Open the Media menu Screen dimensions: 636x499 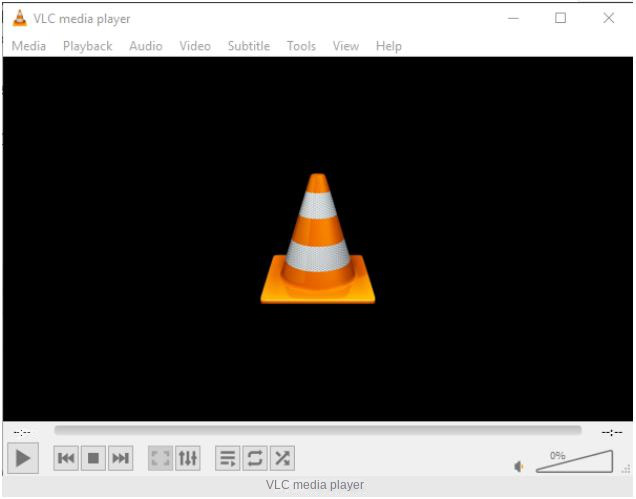click(x=29, y=46)
